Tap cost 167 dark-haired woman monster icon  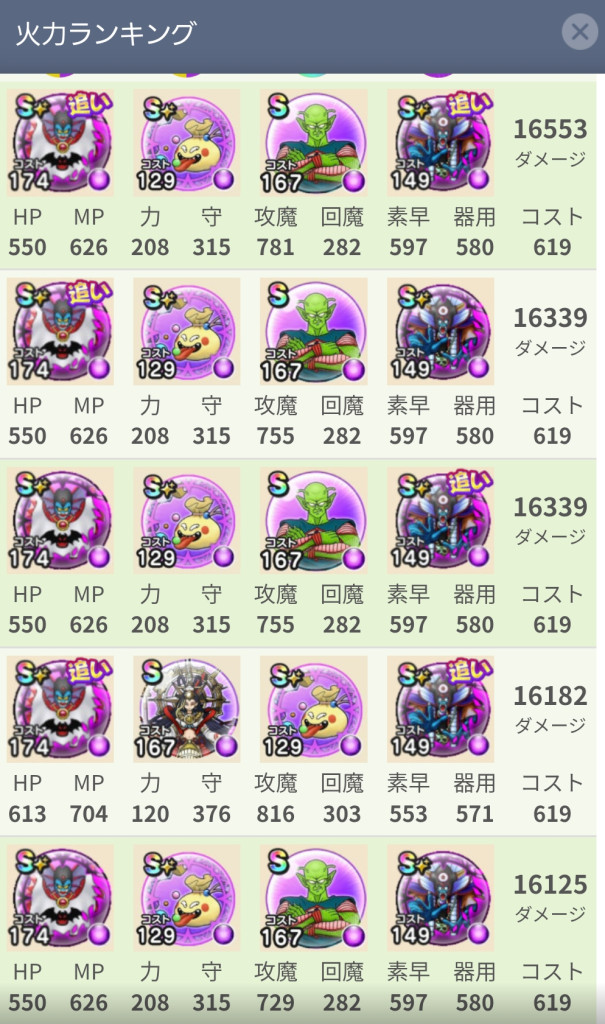187,709
